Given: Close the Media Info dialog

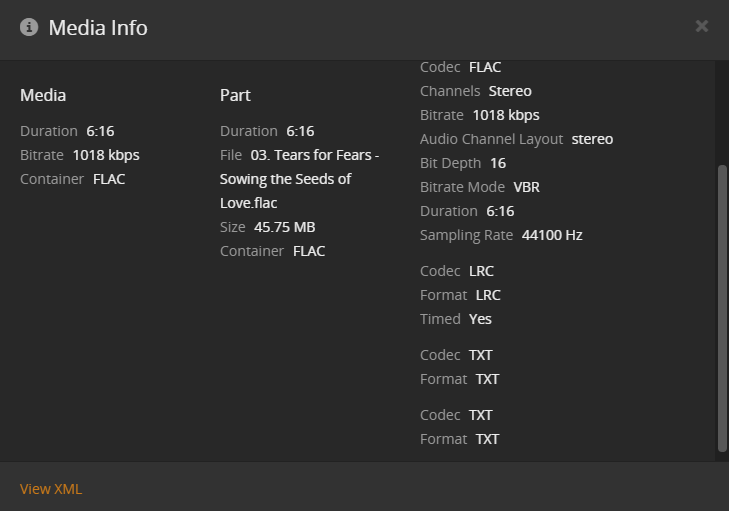Looking at the screenshot, I should [702, 26].
